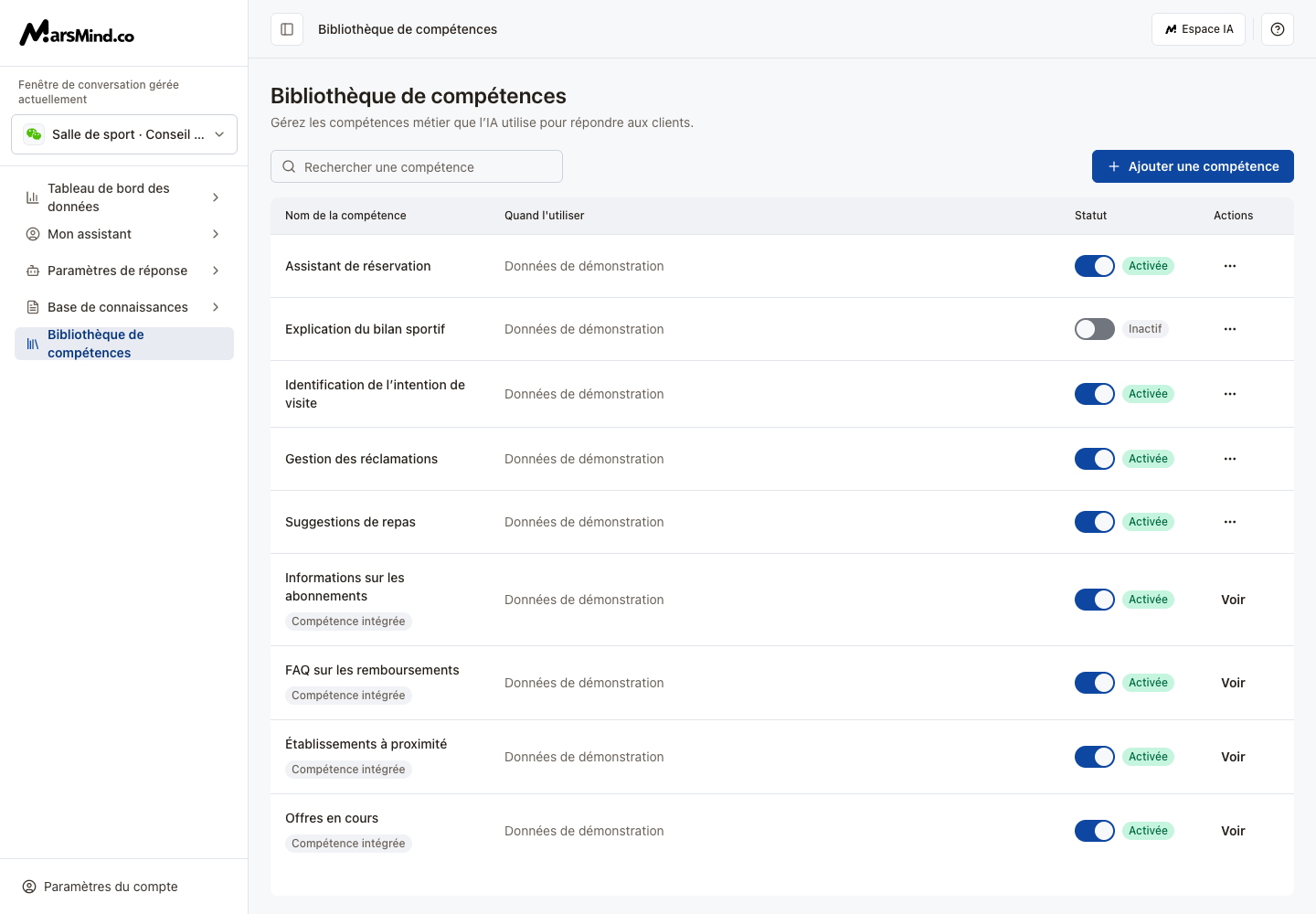Switch off Gestion des réclamations skill
The width and height of the screenshot is (1316, 914).
(x=1095, y=459)
